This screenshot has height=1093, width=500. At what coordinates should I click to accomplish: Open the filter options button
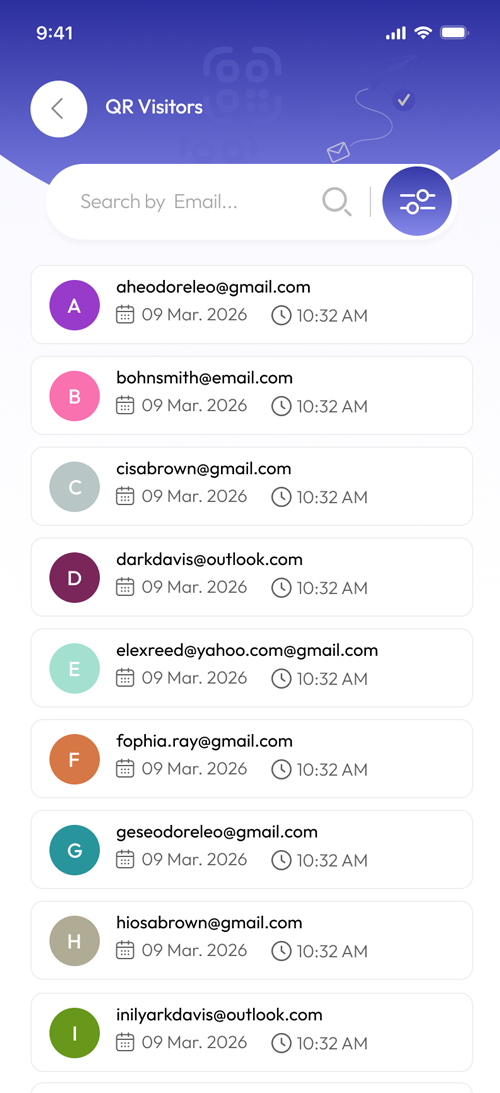(417, 201)
